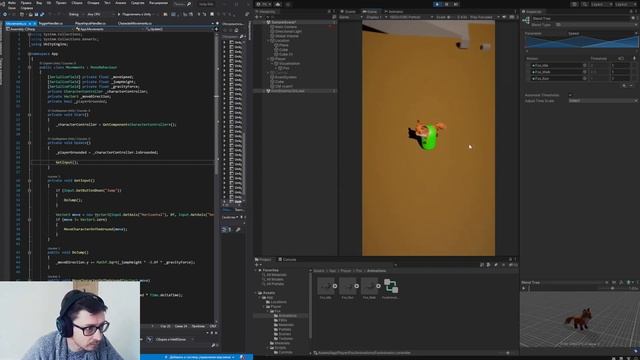Viewport: 640px width, 360px height.
Task: Open the Update() member dropdown
Action: tap(180, 29)
